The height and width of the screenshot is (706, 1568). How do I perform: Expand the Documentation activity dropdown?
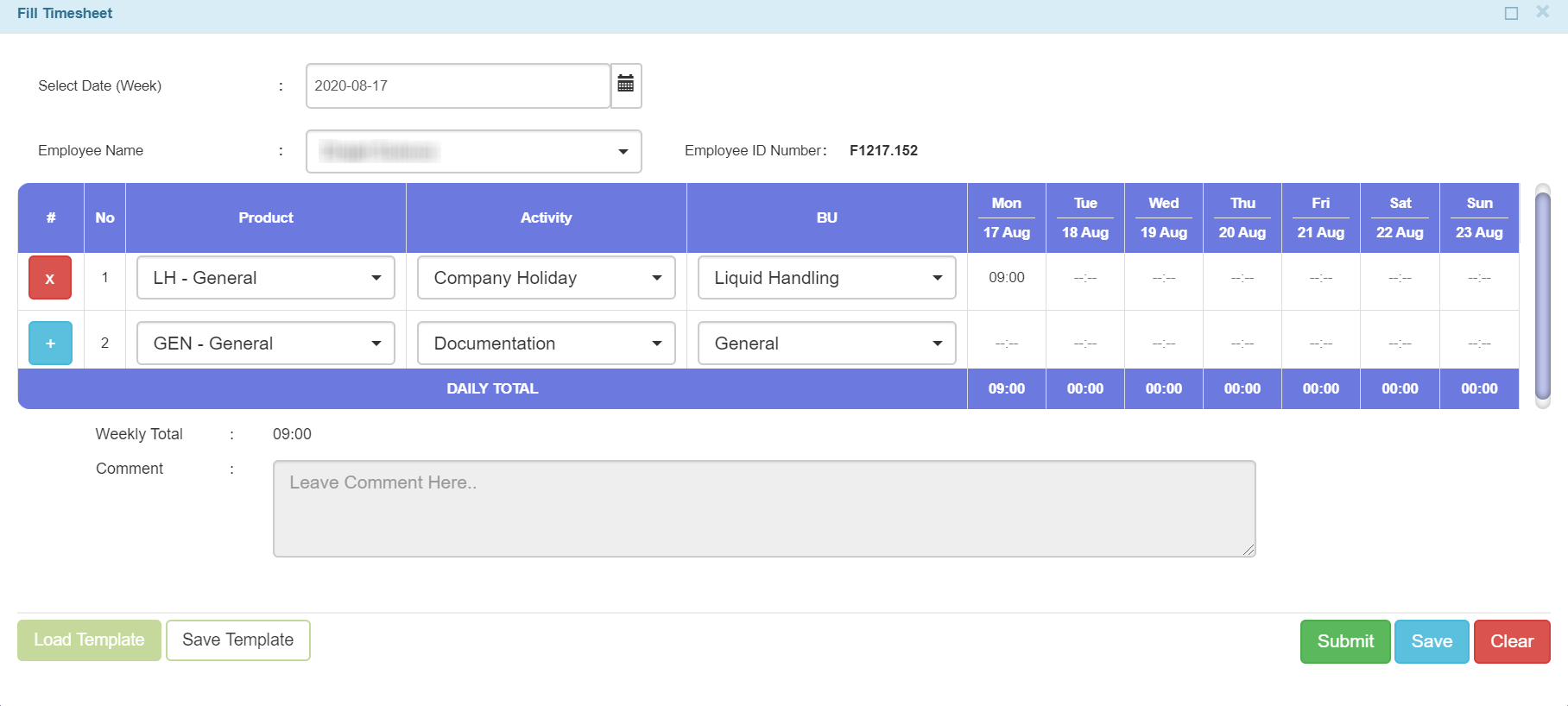point(546,344)
